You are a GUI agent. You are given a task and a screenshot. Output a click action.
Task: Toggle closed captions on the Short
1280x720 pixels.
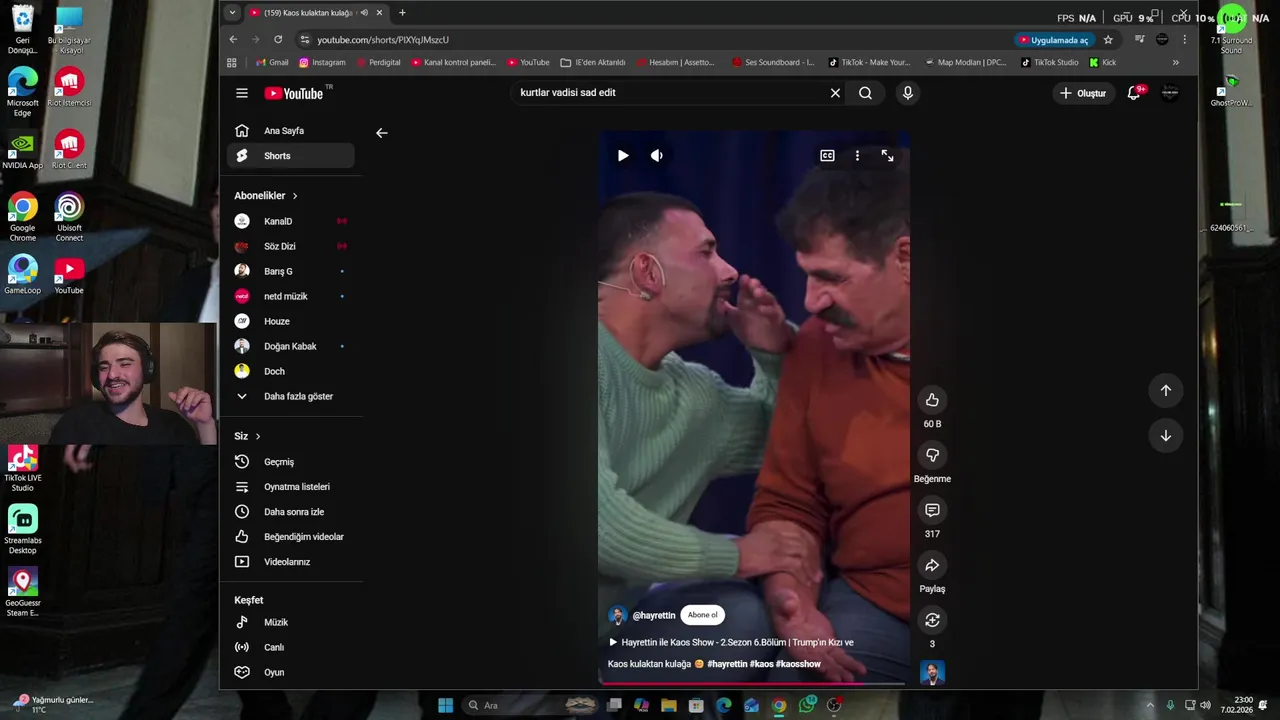[x=827, y=156]
